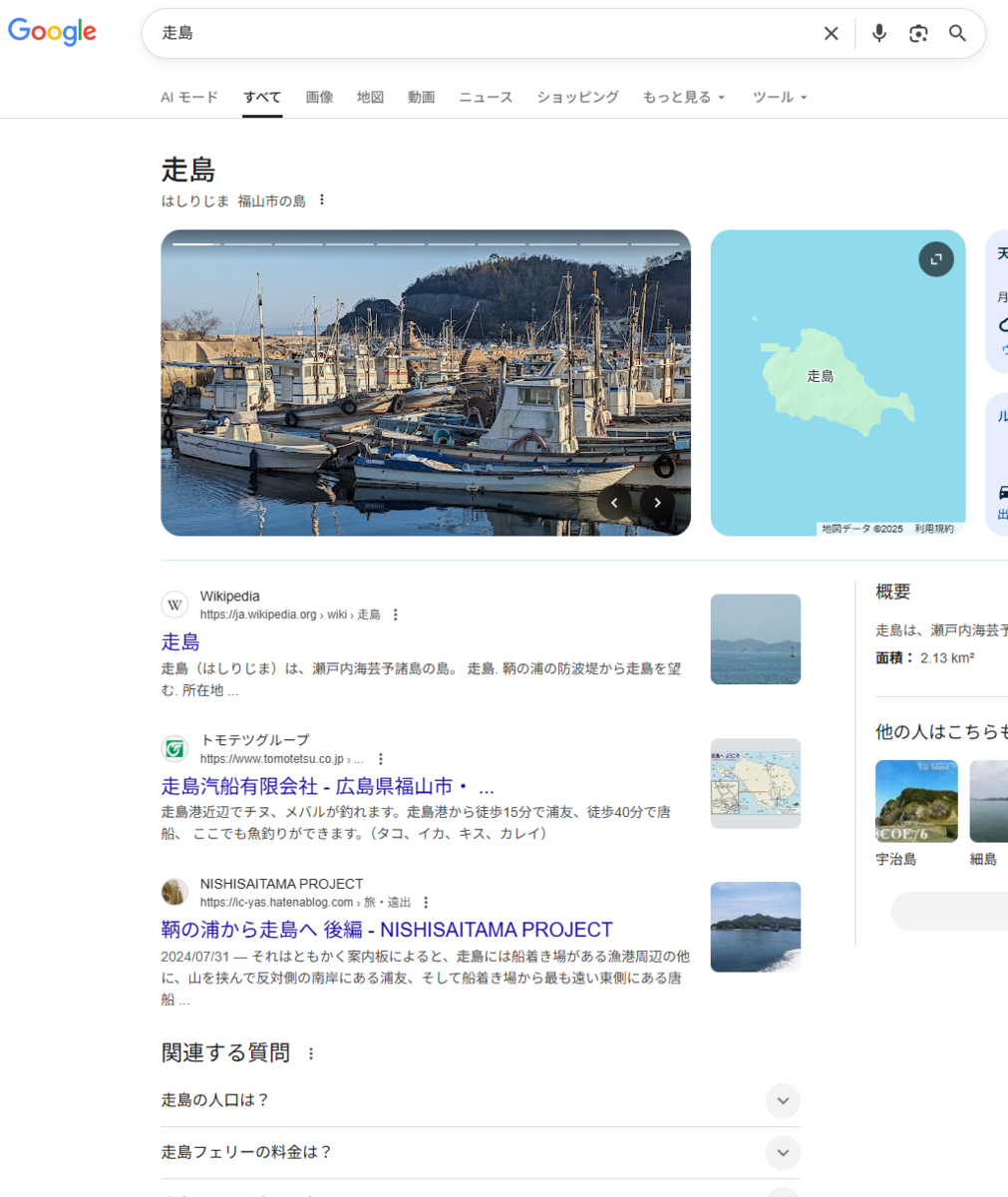Open the ツール dropdown
The height and width of the screenshot is (1197, 1008).
pos(778,97)
